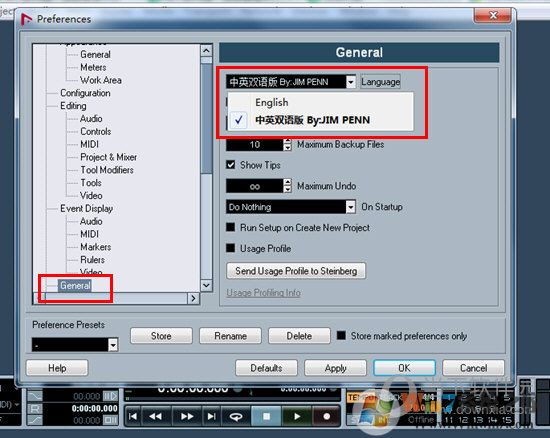Enable the Usage Profile checkbox
The width and height of the screenshot is (550, 438).
pos(230,248)
